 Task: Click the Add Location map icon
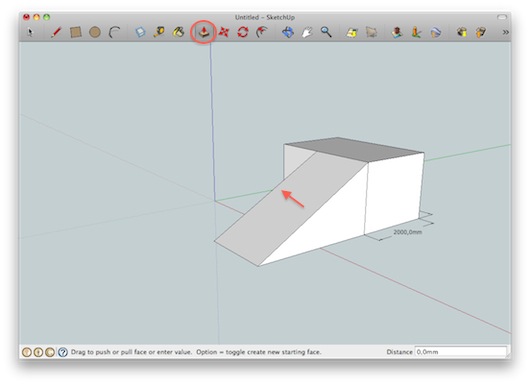click(x=352, y=32)
